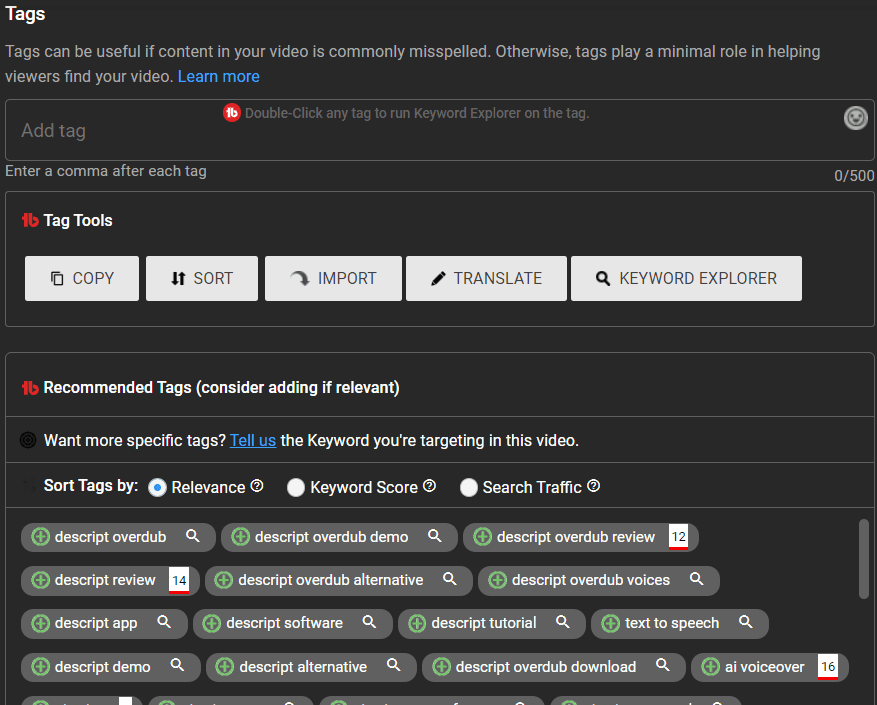Search keyword for 'descript app' tag
Viewport: 877px width, 705px height.
[x=164, y=622]
